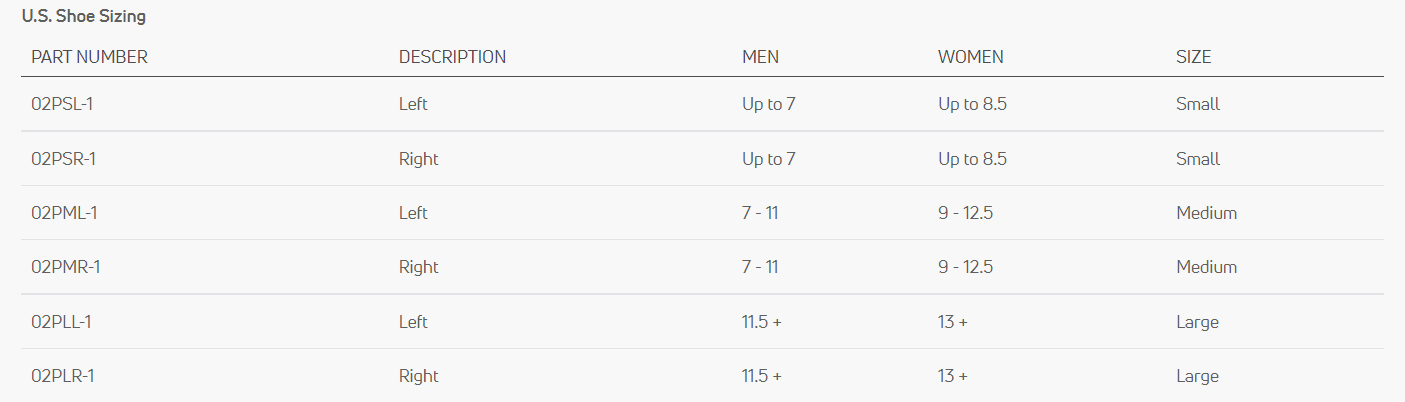1405x402 pixels.
Task: Click the DESCRIPTION column header
Action: pos(452,57)
